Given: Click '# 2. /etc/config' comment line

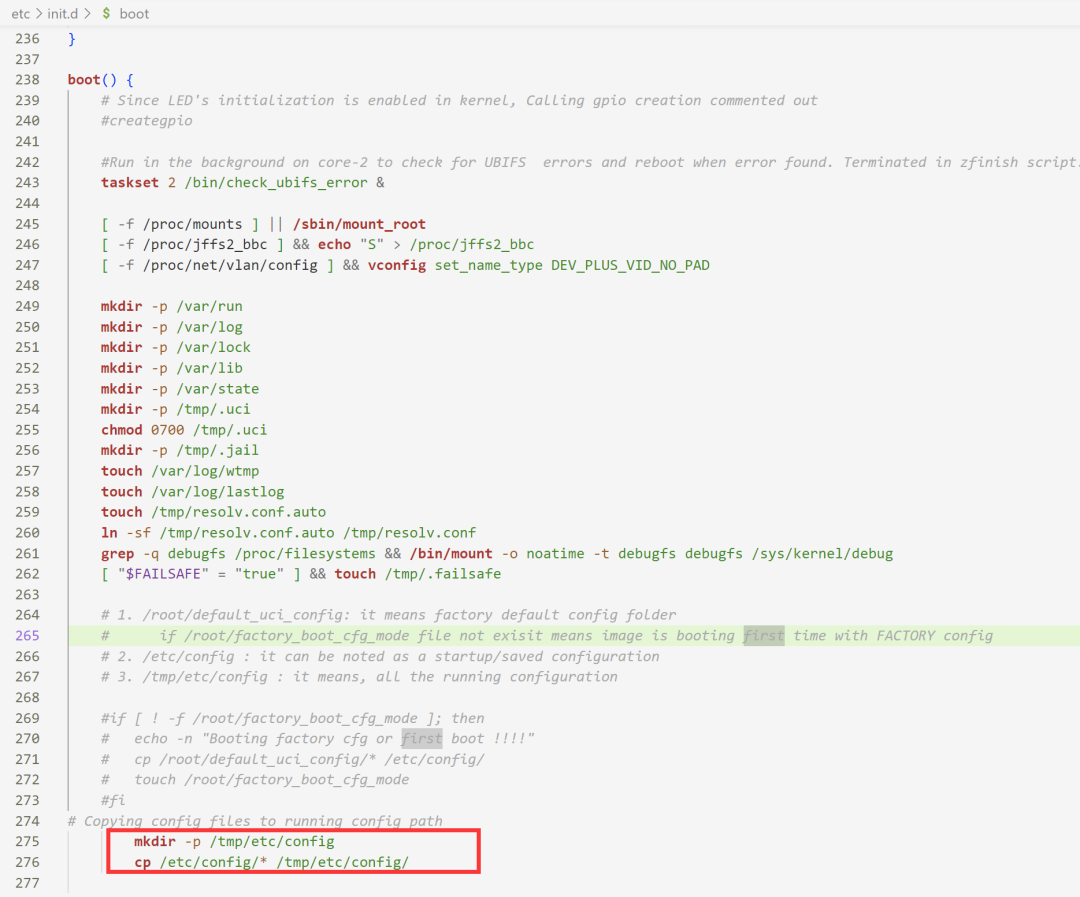Looking at the screenshot, I should tap(380, 657).
